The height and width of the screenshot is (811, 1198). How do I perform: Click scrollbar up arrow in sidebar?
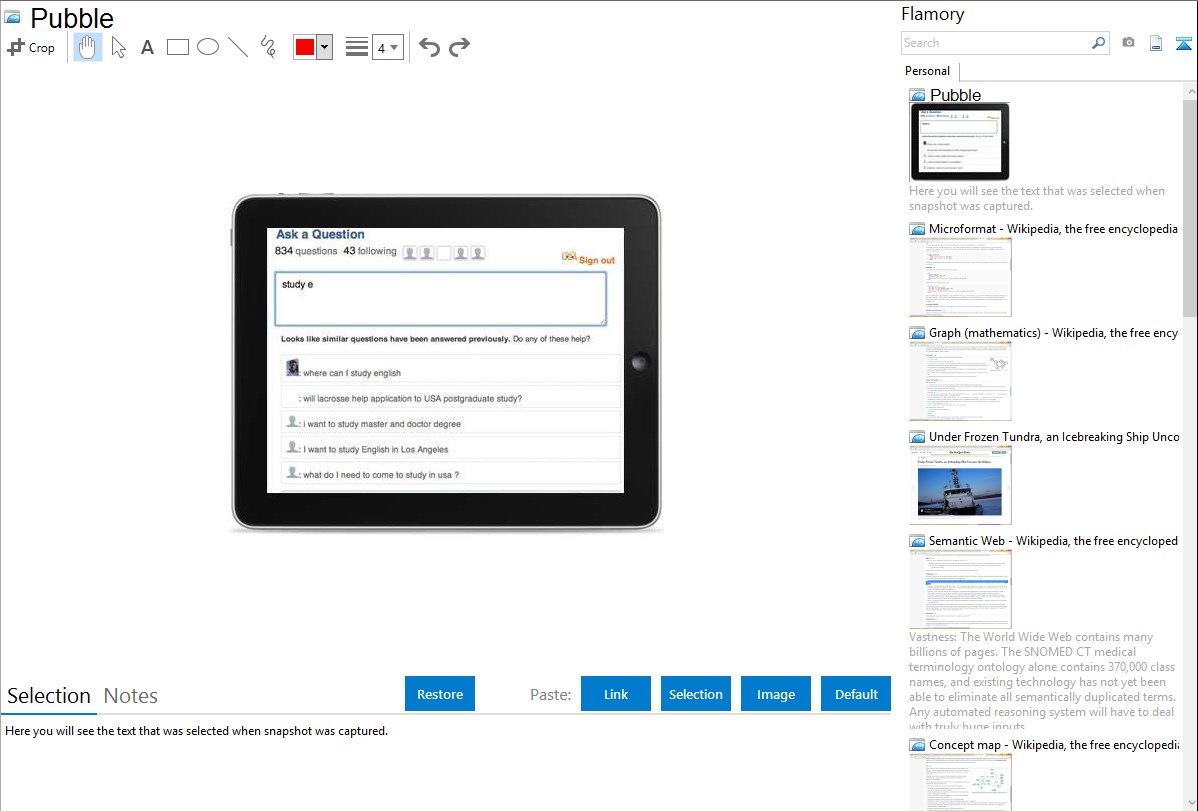tap(1190, 91)
